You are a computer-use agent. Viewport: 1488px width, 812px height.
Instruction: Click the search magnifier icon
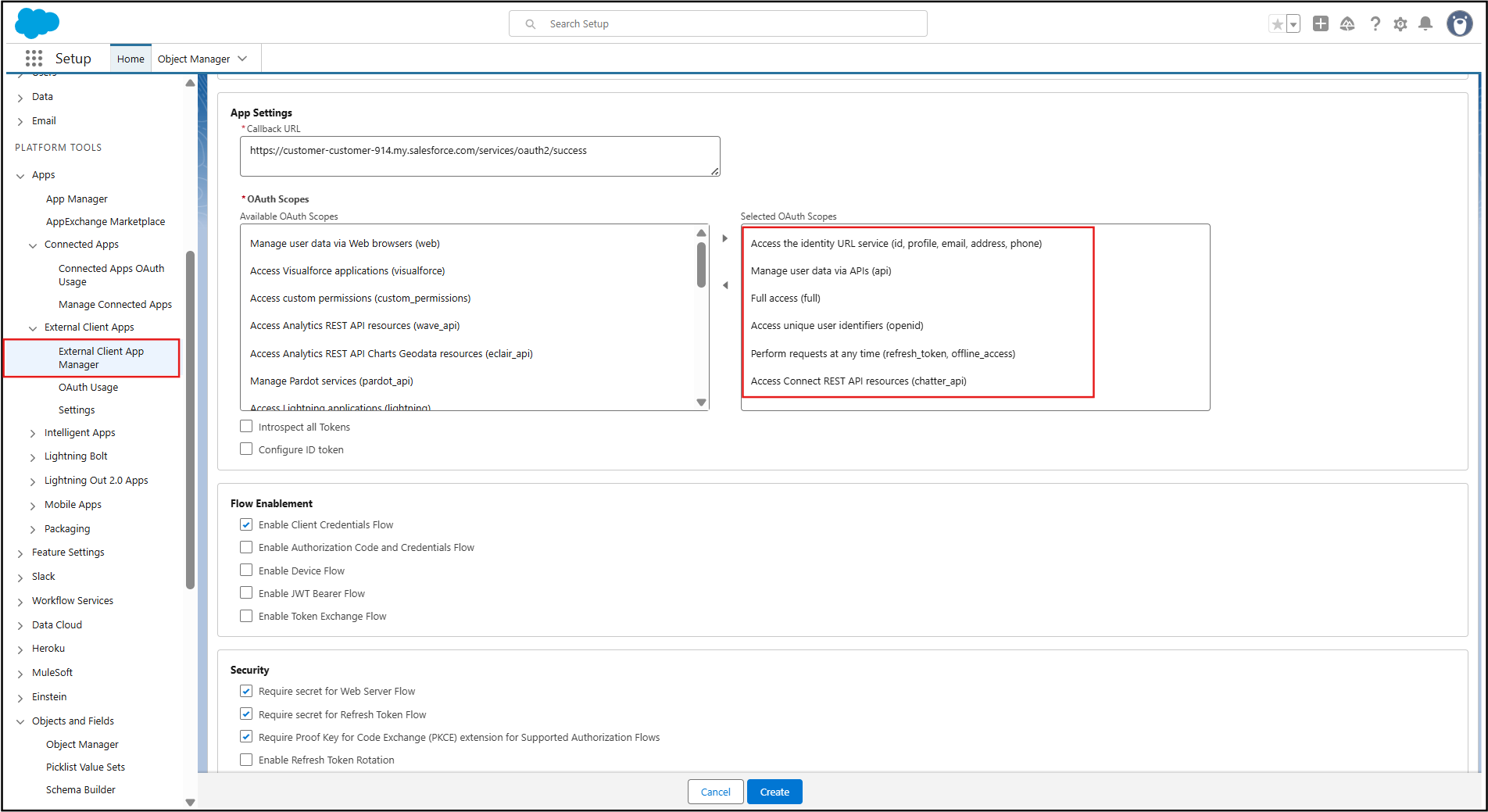click(531, 24)
